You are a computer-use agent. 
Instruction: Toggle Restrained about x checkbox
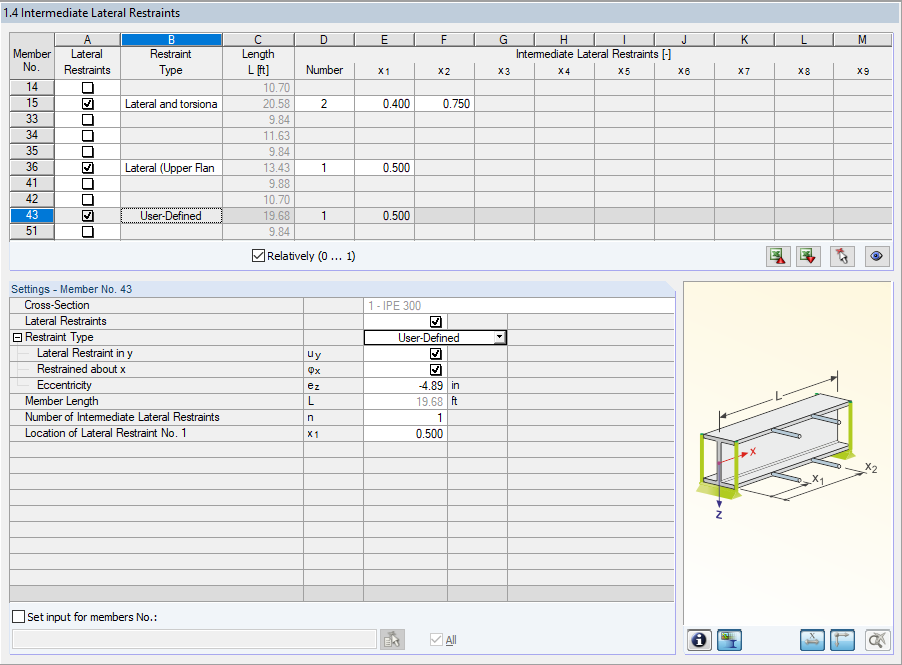pos(435,369)
